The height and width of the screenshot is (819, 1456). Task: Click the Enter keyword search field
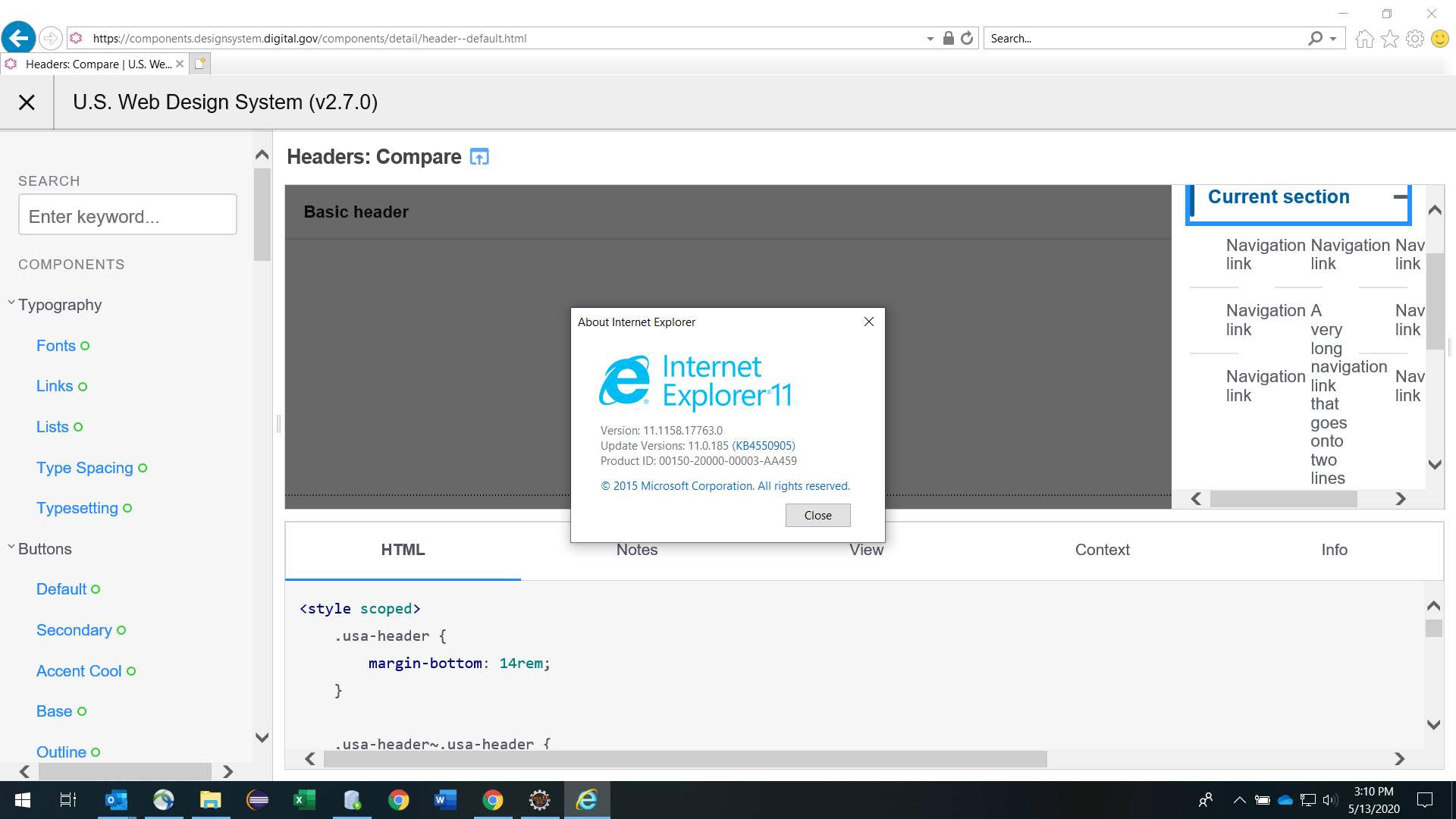(x=127, y=215)
